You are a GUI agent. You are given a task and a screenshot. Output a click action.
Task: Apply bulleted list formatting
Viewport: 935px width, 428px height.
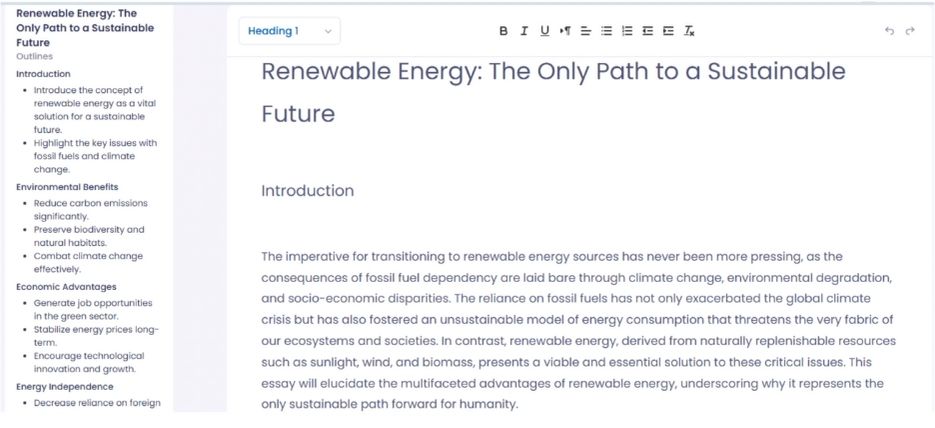point(606,31)
